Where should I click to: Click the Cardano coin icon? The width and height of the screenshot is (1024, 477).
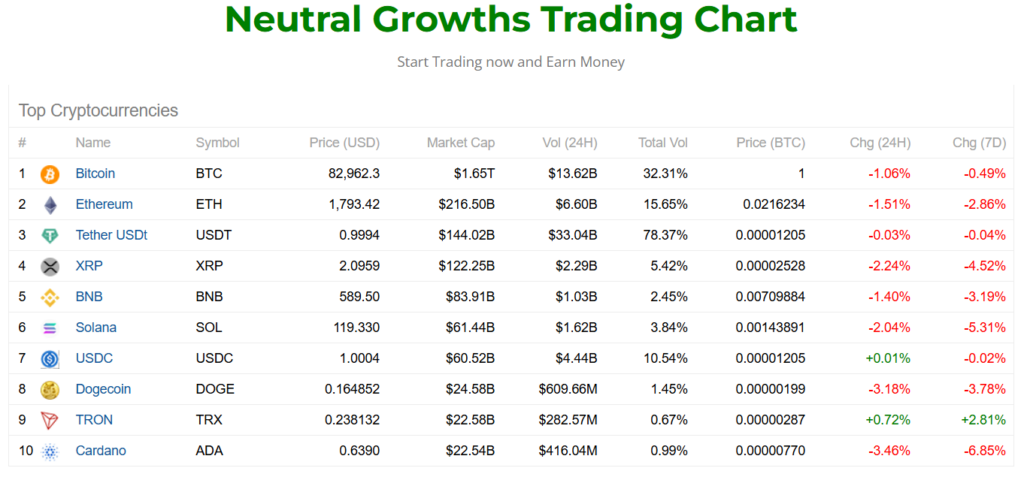tap(50, 451)
